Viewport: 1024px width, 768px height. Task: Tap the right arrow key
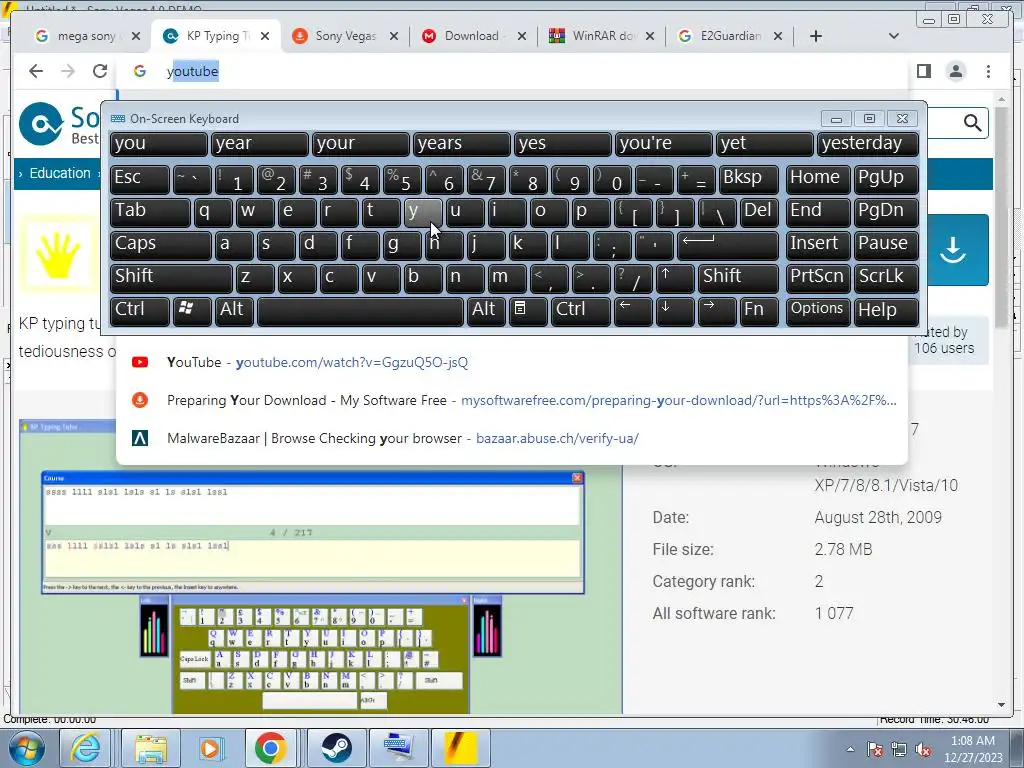click(x=717, y=311)
